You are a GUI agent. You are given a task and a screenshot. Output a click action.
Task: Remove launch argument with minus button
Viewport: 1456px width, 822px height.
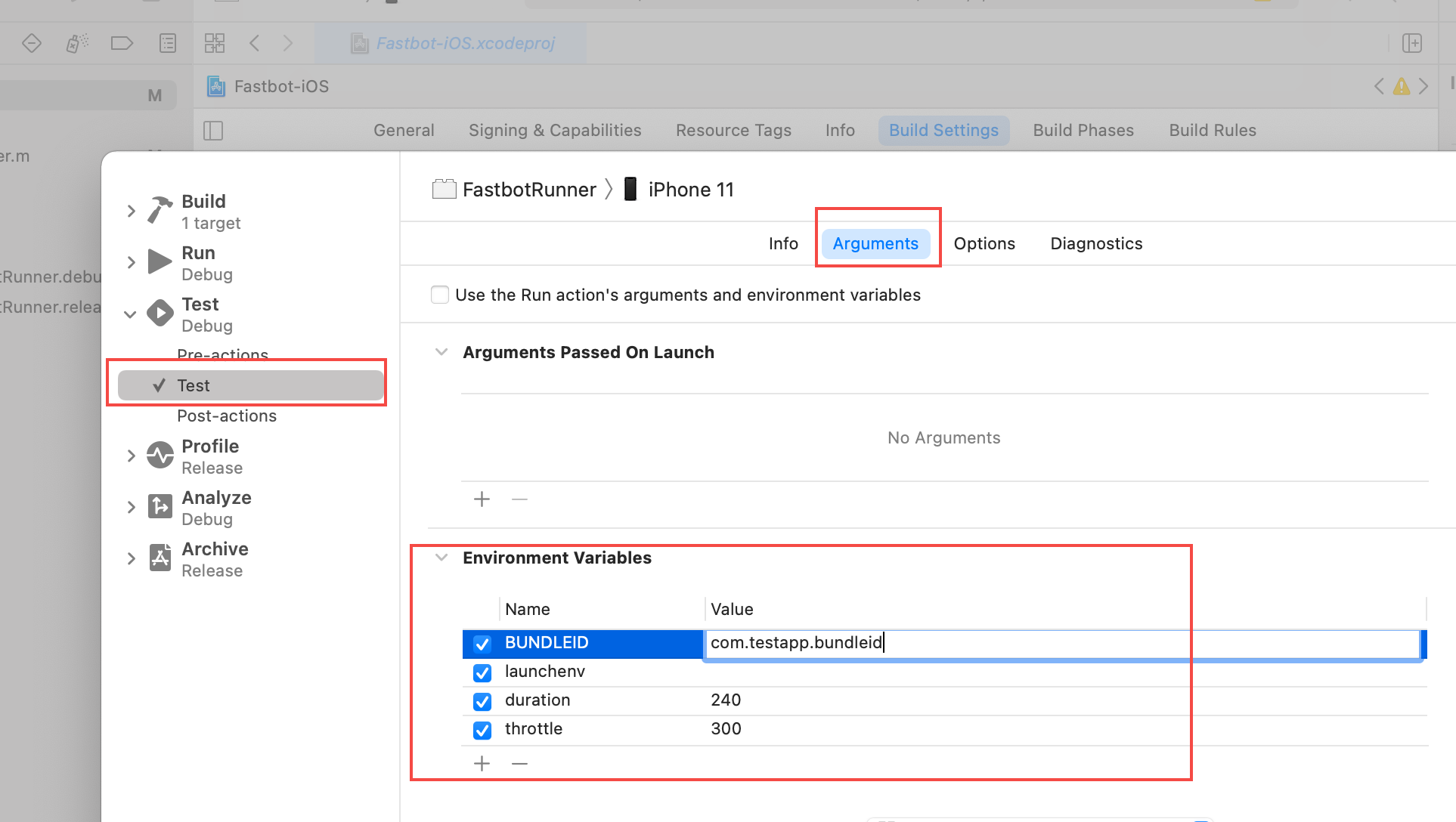click(519, 499)
